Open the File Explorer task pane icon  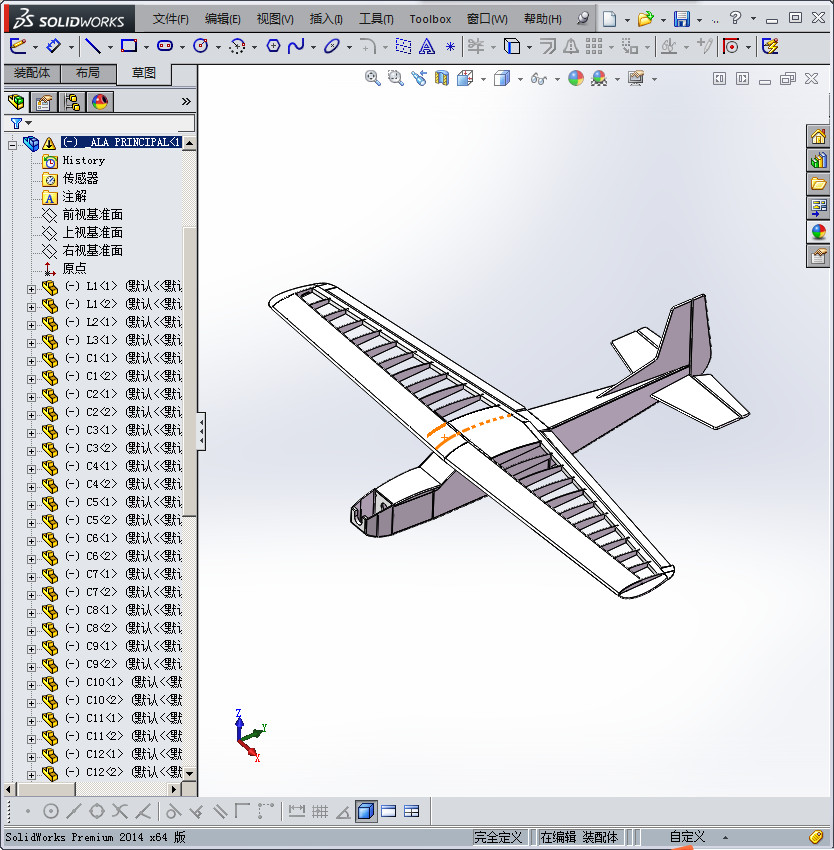(x=818, y=184)
